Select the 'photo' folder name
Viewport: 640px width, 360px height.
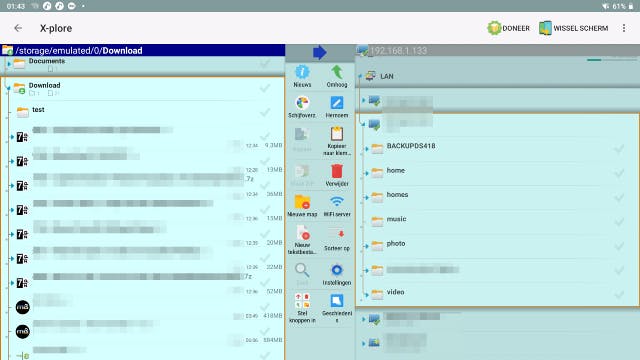396,244
